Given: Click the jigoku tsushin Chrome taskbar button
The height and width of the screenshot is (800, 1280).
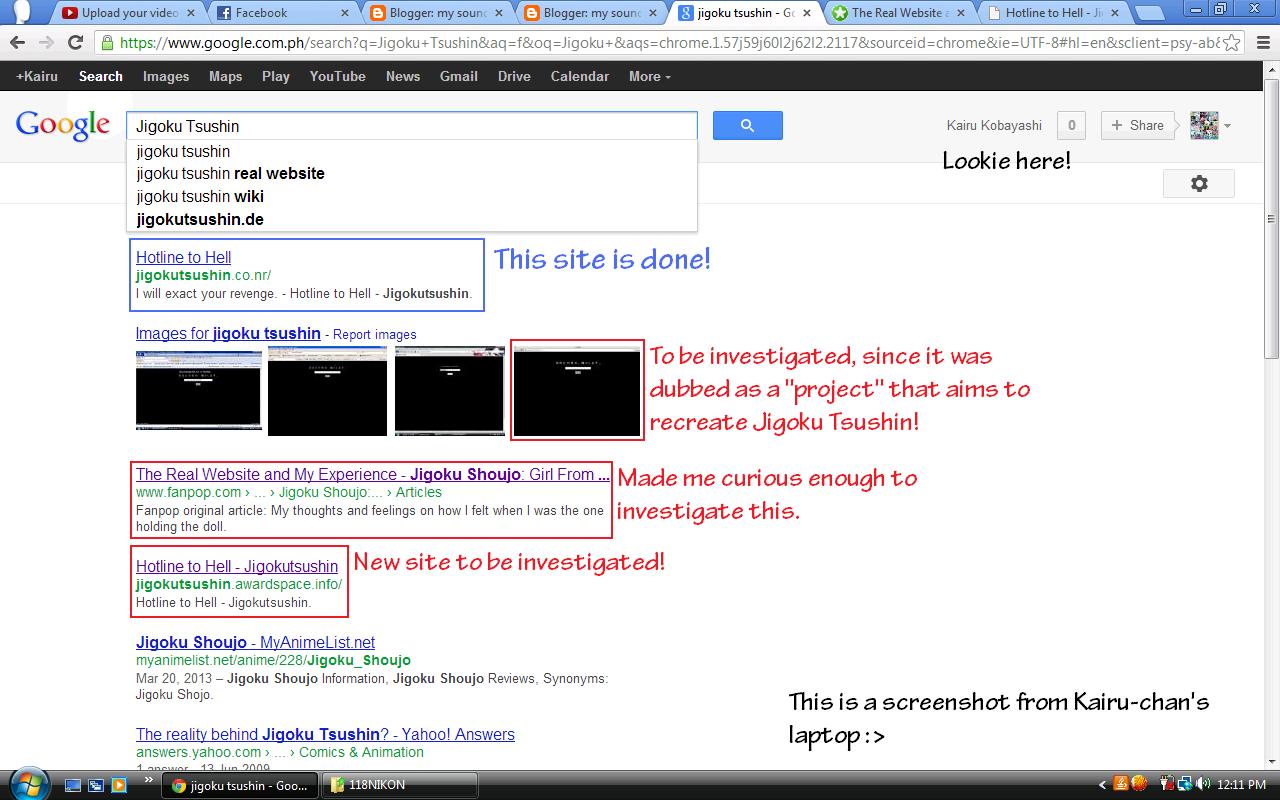Looking at the screenshot, I should [240, 785].
